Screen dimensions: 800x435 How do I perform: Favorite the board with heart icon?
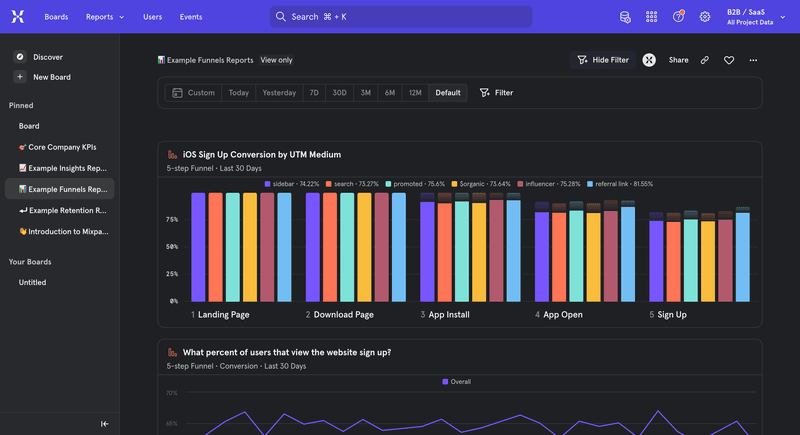tap(729, 60)
